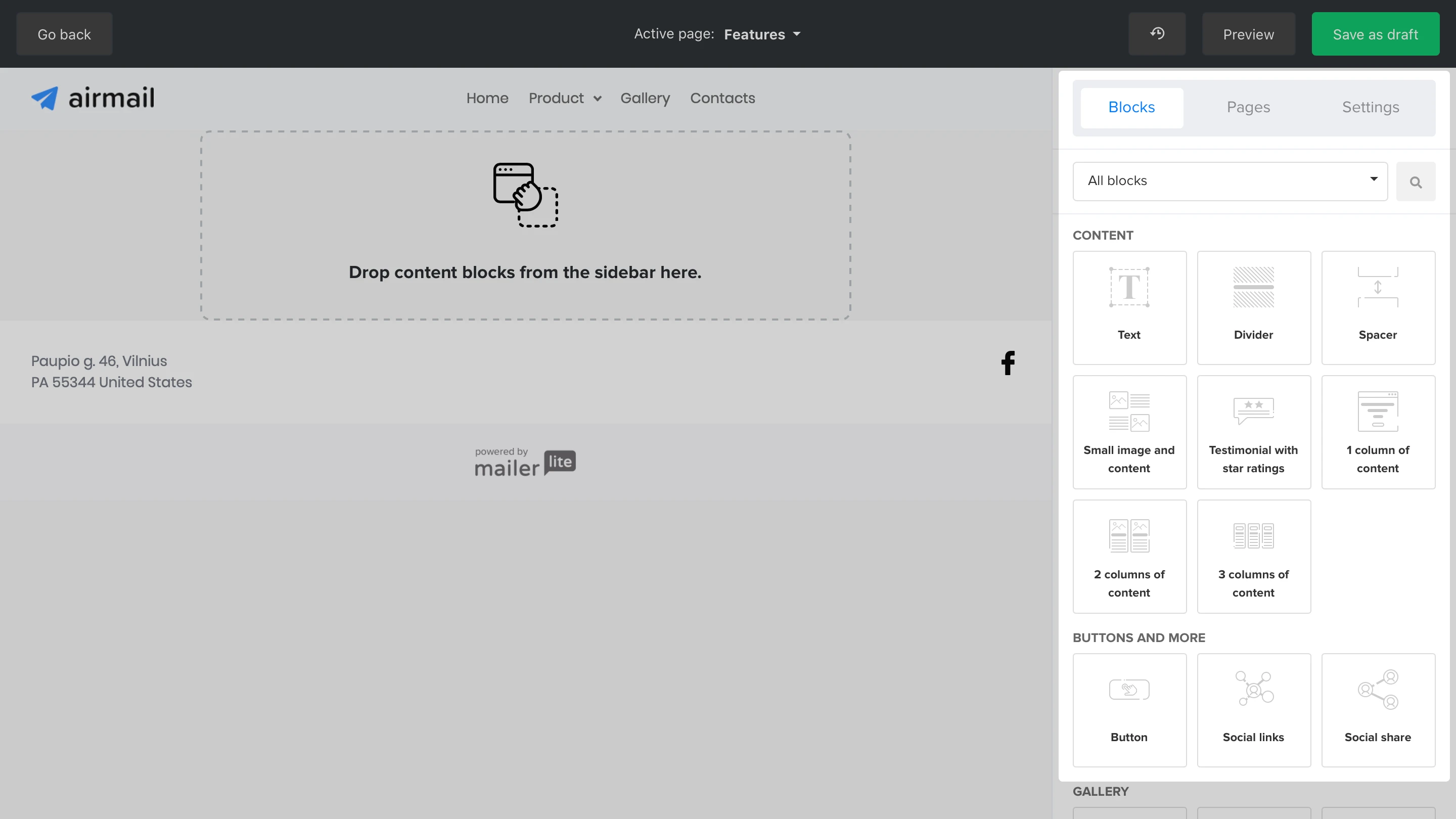
Task: Select the Text content block
Action: click(x=1129, y=307)
